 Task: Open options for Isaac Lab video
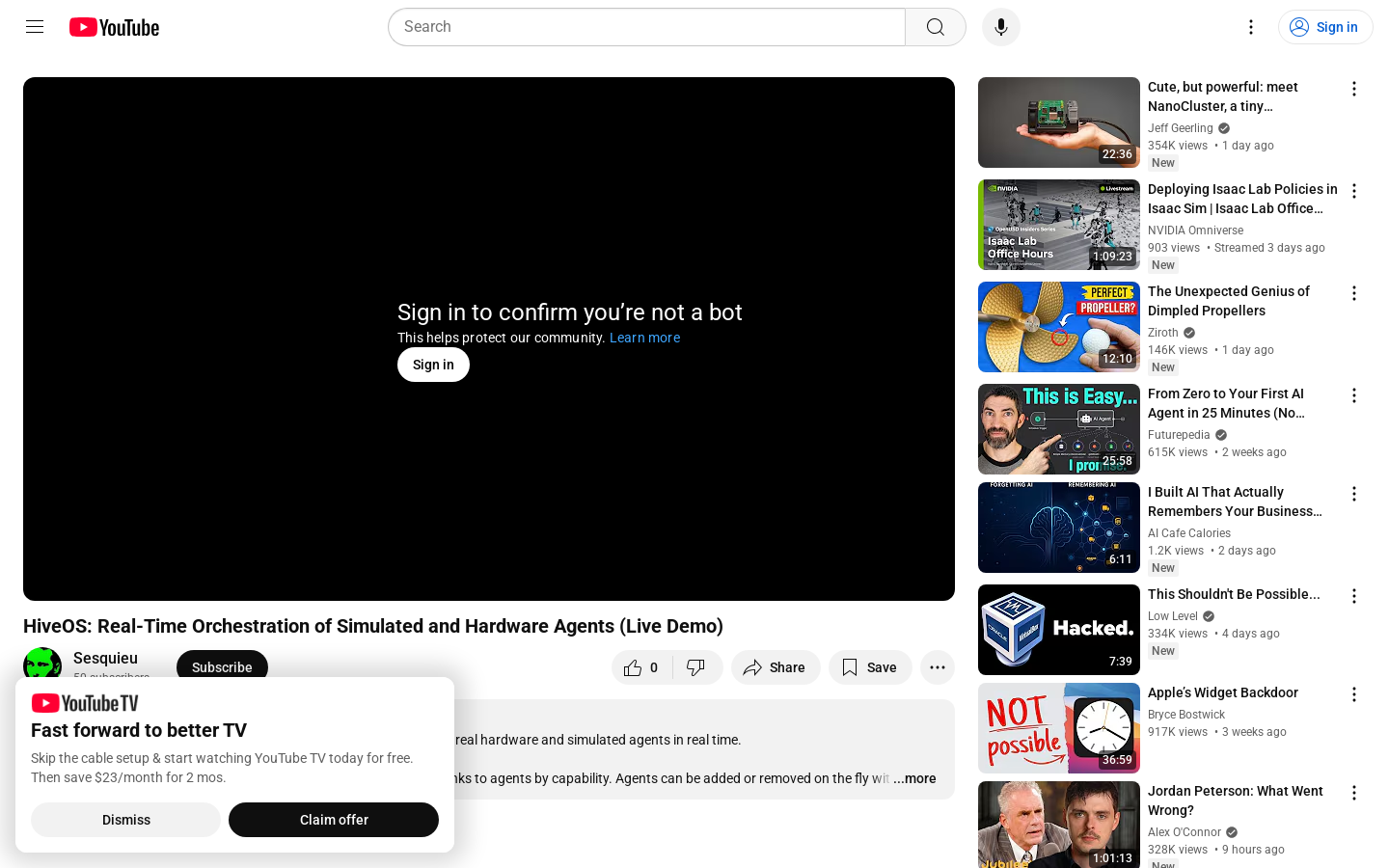1354,191
